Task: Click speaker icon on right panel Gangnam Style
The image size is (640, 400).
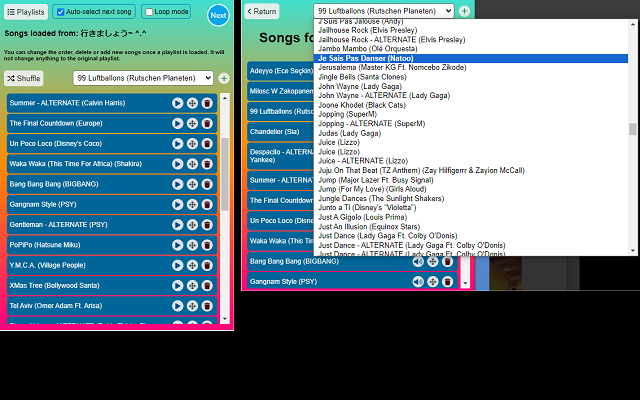Action: (418, 282)
